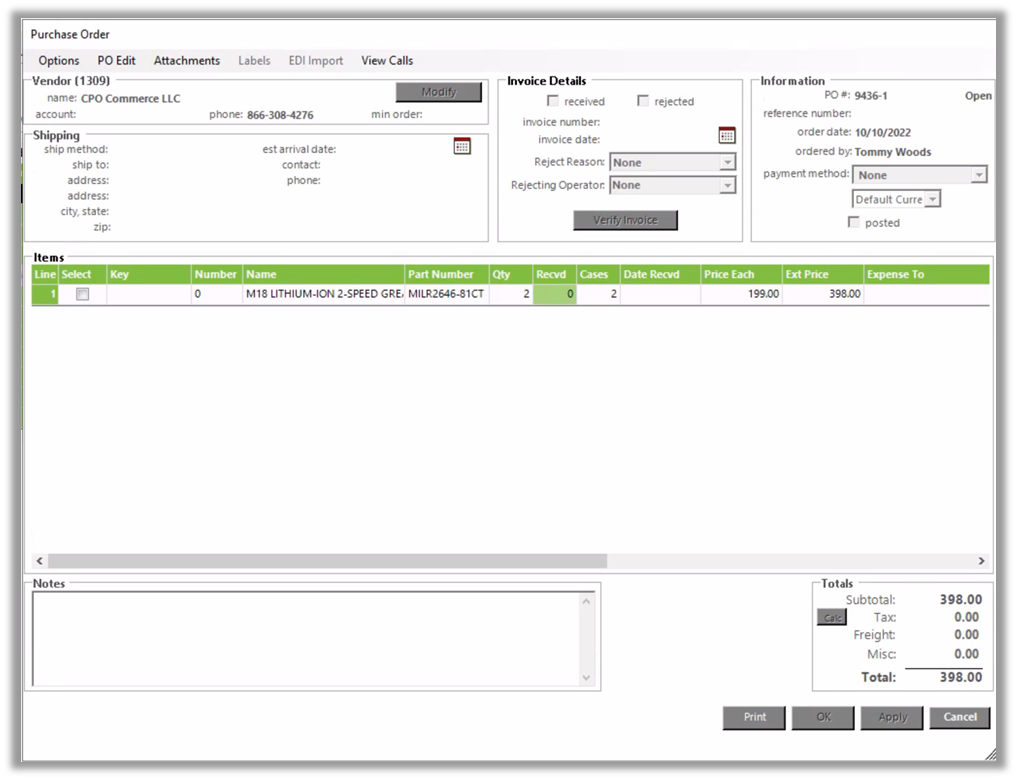Expand the Rejecting Operator dropdown
The width and height of the screenshot is (1017, 780).
click(727, 185)
